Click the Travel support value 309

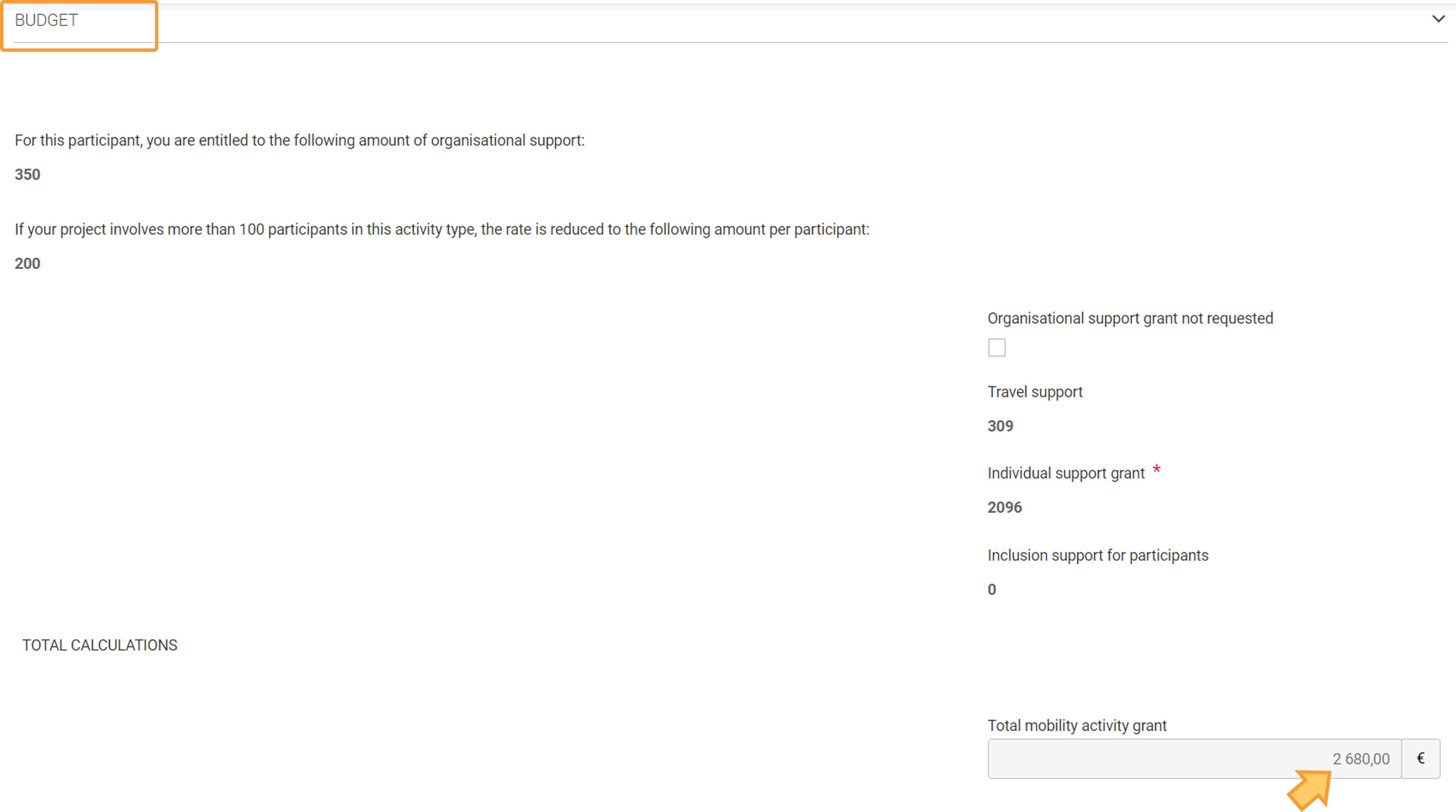1000,426
